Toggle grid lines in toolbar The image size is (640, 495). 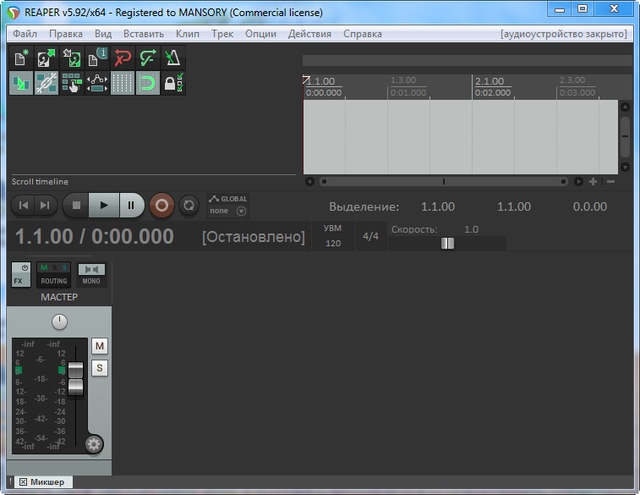[x=122, y=84]
